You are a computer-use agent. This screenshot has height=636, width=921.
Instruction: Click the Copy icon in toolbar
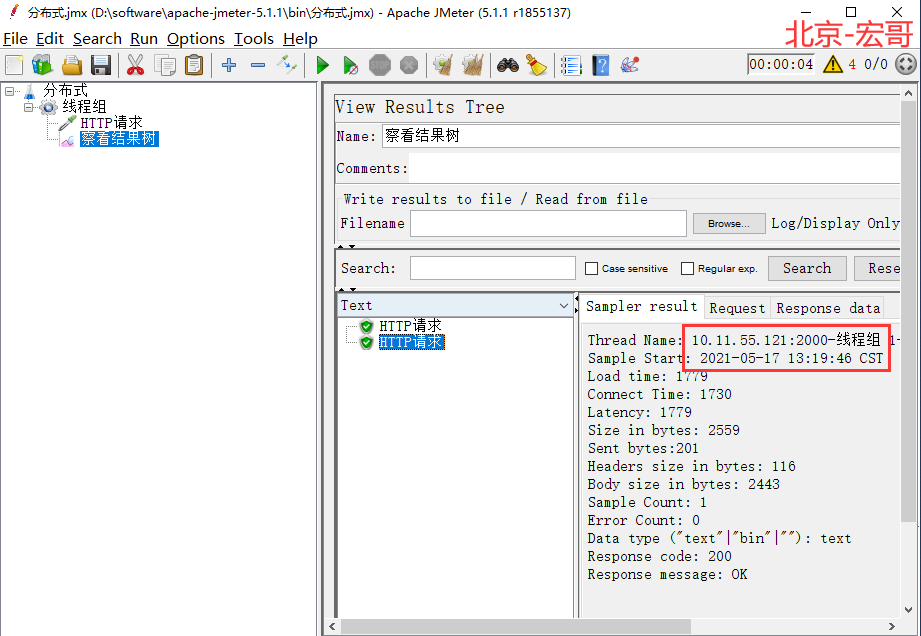pyautogui.click(x=165, y=65)
